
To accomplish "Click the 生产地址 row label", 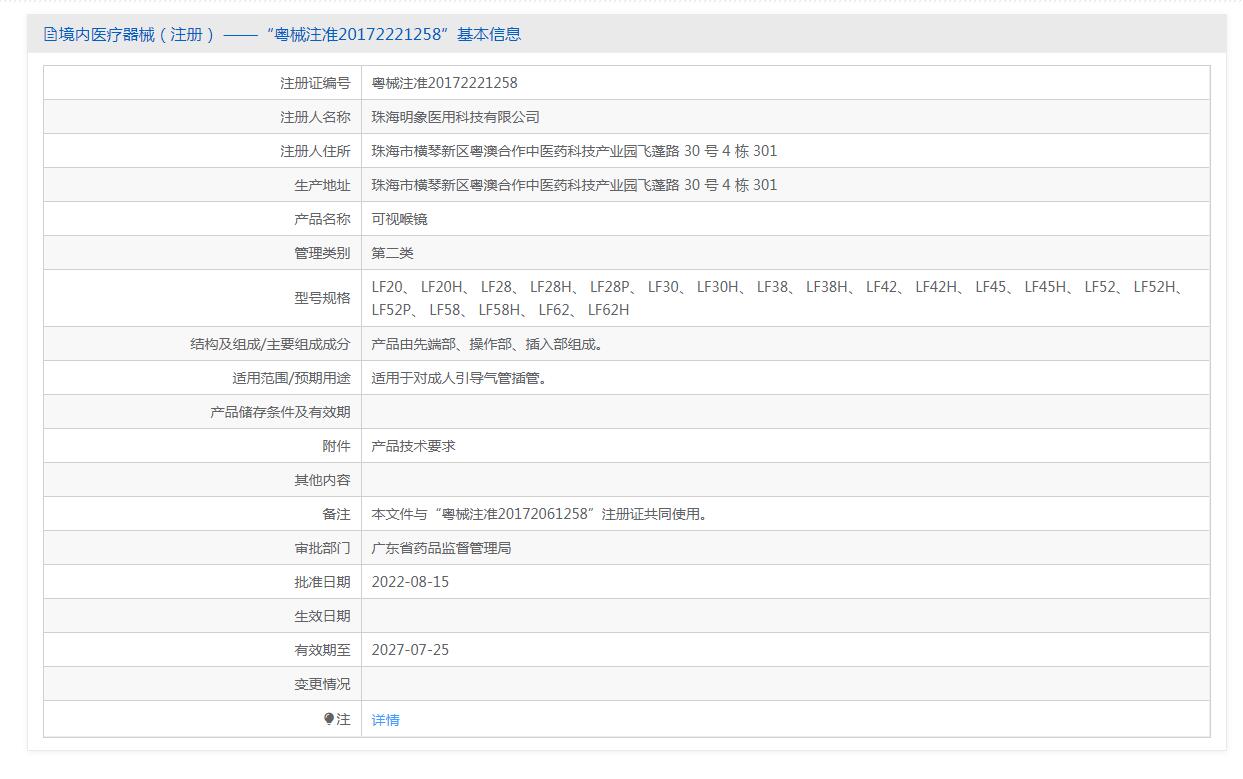I will (322, 185).
